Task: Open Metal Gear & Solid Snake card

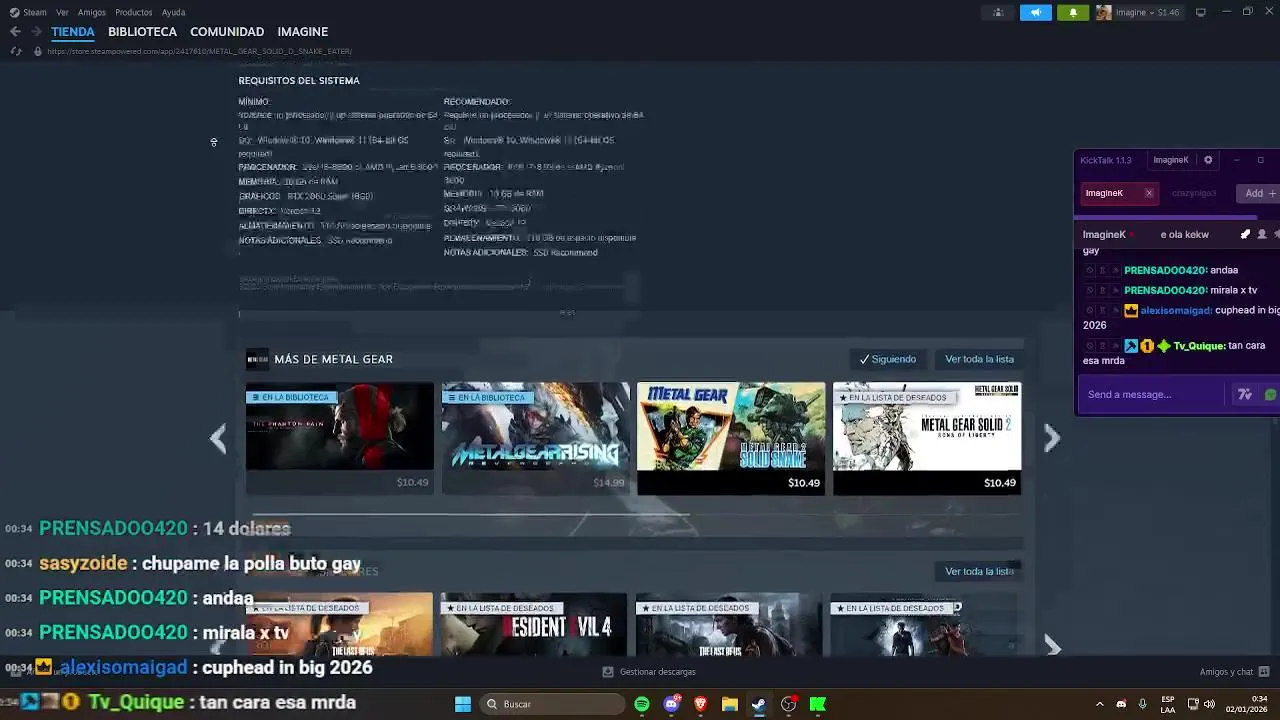Action: pos(731,438)
